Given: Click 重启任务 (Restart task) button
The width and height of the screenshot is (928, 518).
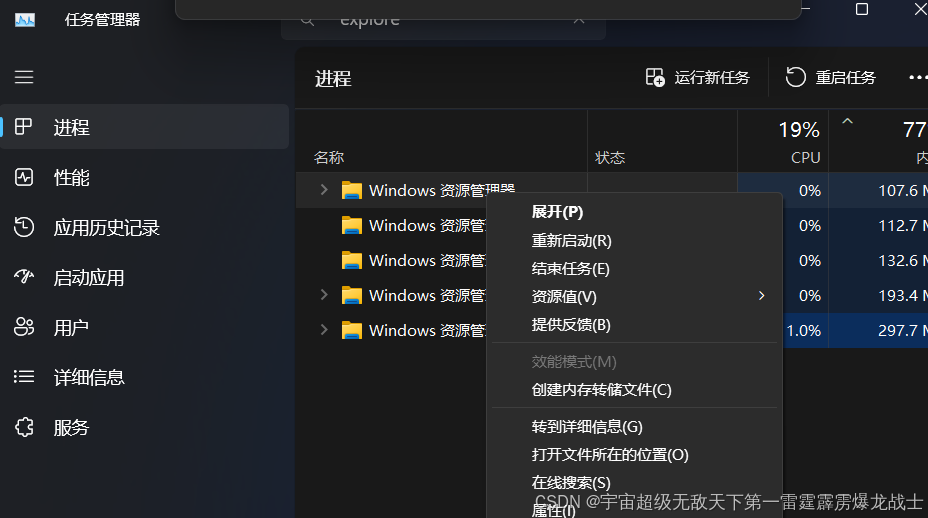Looking at the screenshot, I should pos(830,78).
